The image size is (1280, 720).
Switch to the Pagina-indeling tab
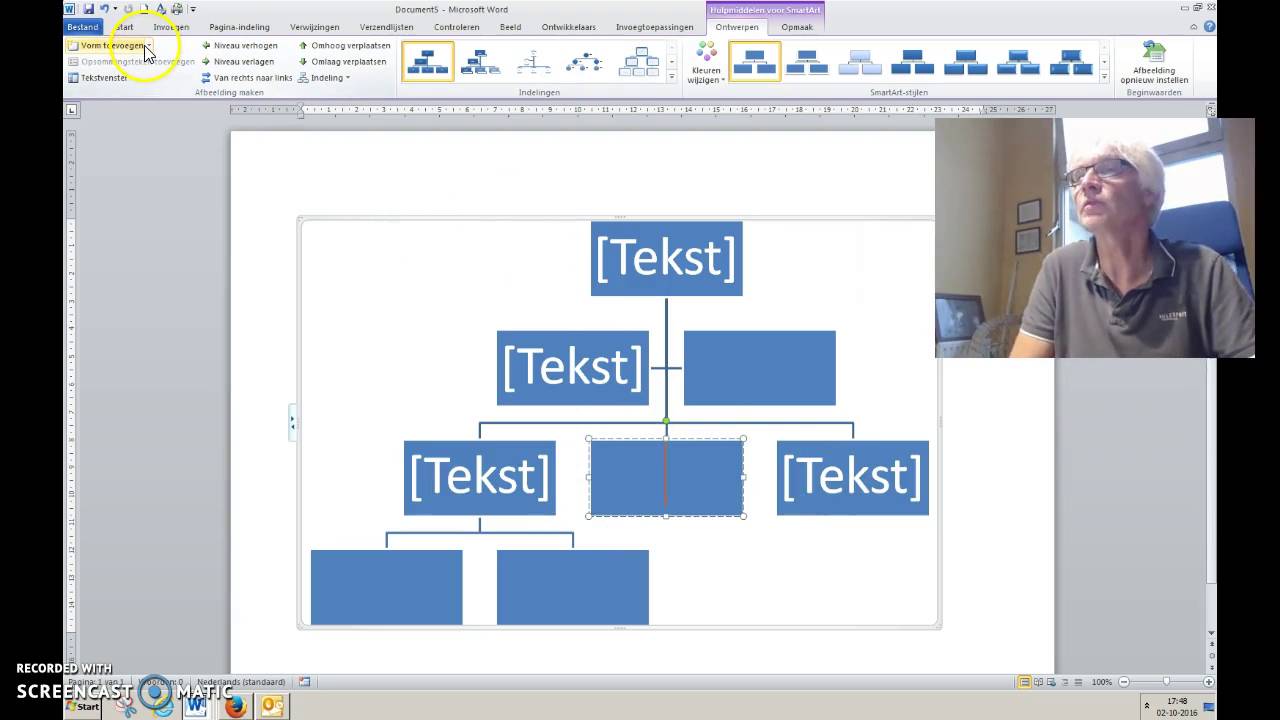[x=239, y=27]
